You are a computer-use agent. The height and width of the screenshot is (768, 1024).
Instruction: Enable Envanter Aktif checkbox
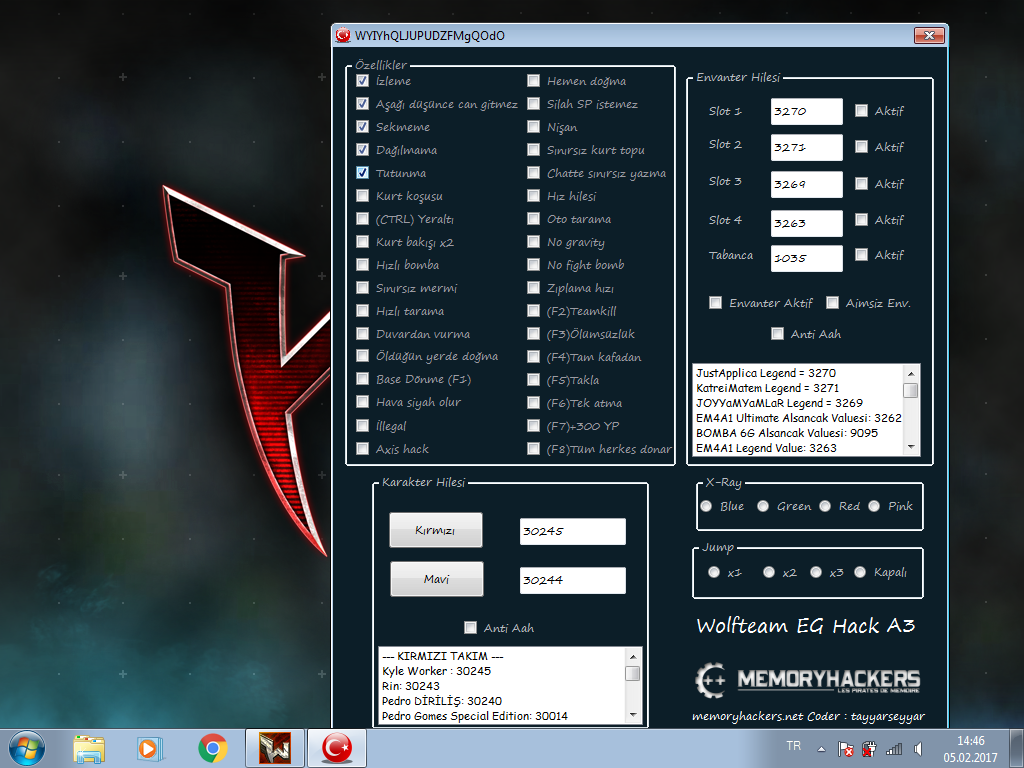pyautogui.click(x=716, y=303)
